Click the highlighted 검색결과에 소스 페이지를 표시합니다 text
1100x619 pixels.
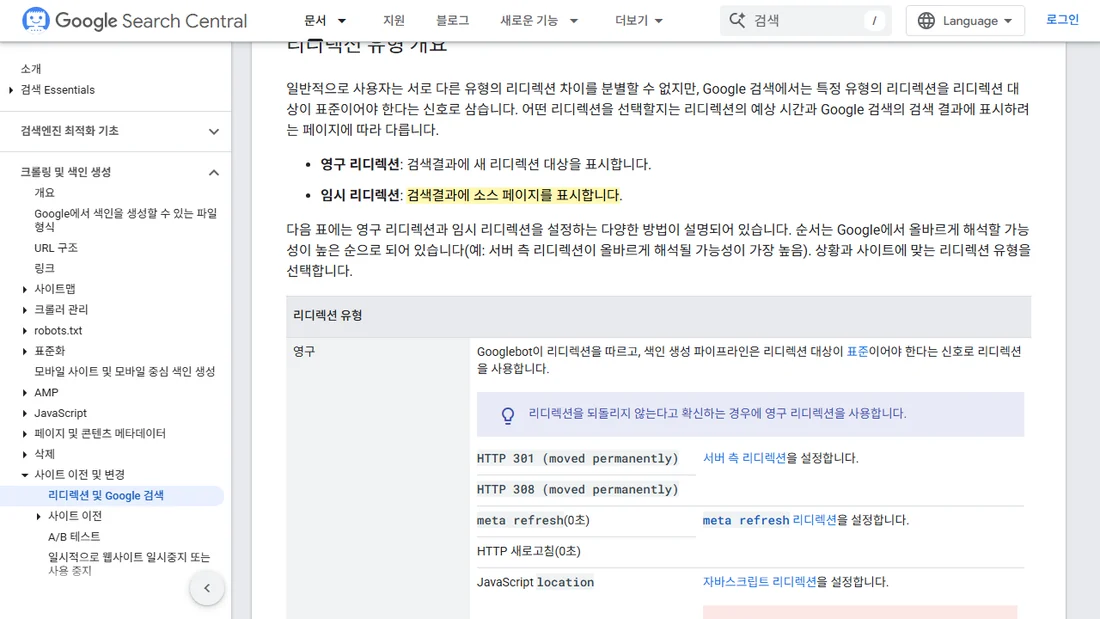pyautogui.click(x=514, y=195)
